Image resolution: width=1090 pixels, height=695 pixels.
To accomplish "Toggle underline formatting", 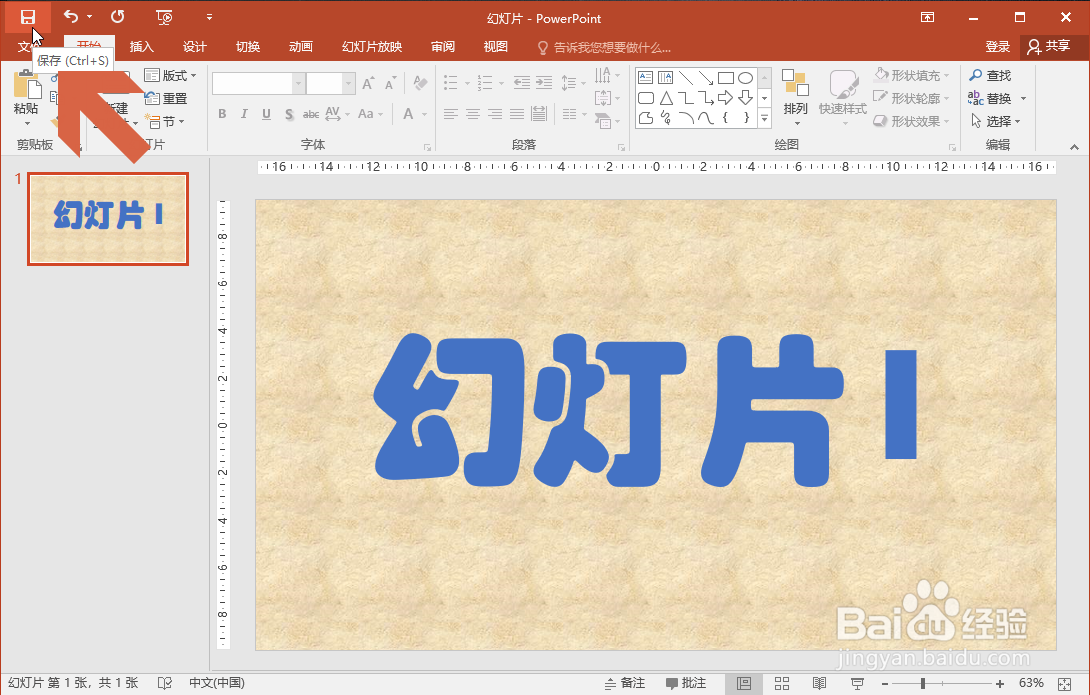I will tap(266, 114).
